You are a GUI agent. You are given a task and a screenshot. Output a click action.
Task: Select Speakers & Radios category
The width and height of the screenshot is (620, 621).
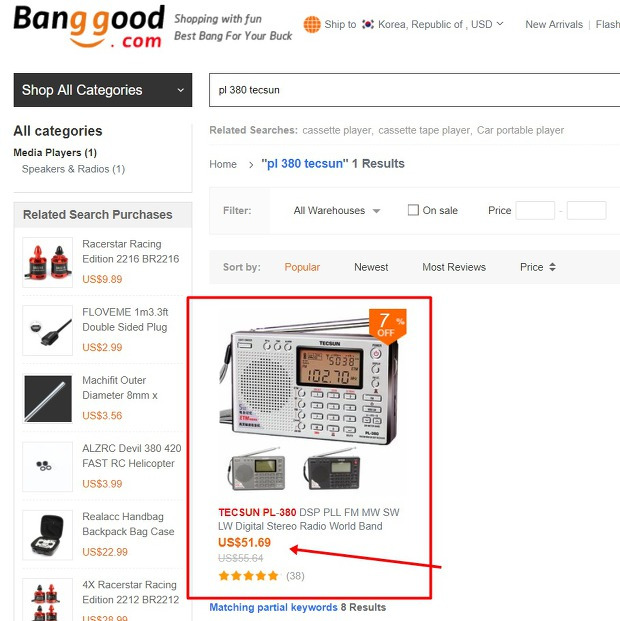point(73,169)
